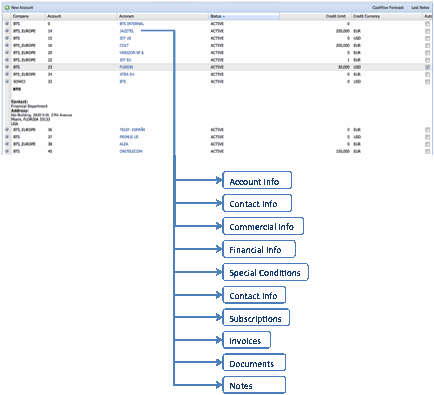Screen dimensions: 434x395
Task: Select the 30,000 credit limit cell
Action: [x=344, y=67]
